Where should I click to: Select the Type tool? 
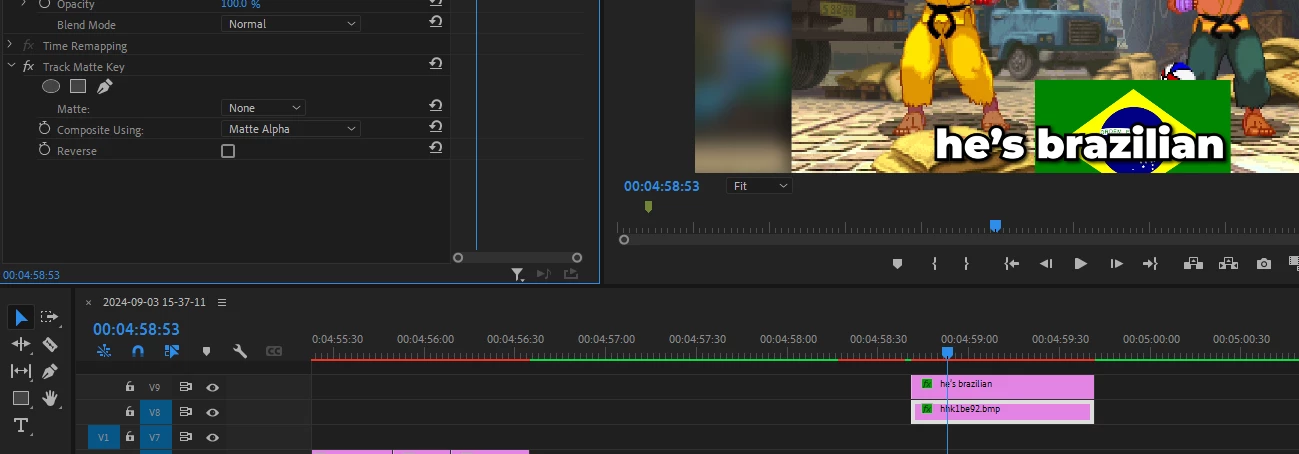click(20, 425)
